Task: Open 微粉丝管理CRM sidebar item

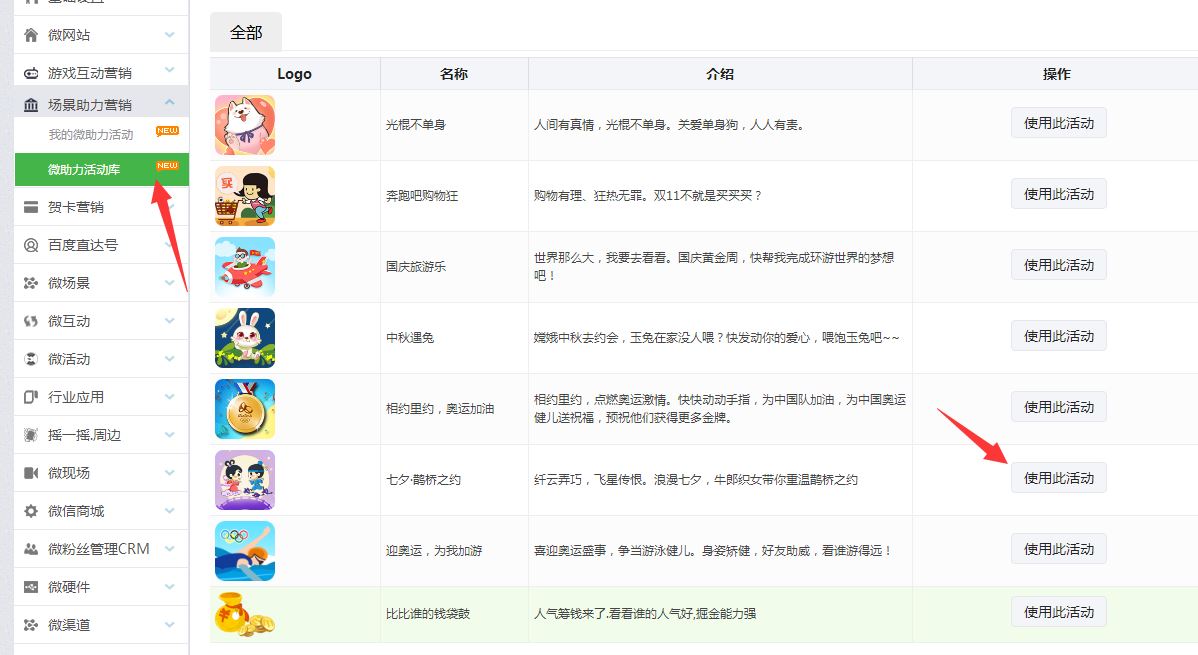Action: pyautogui.click(x=98, y=549)
